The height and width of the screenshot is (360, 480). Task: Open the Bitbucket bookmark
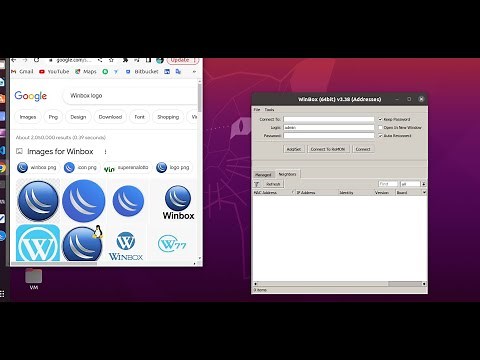tap(142, 71)
